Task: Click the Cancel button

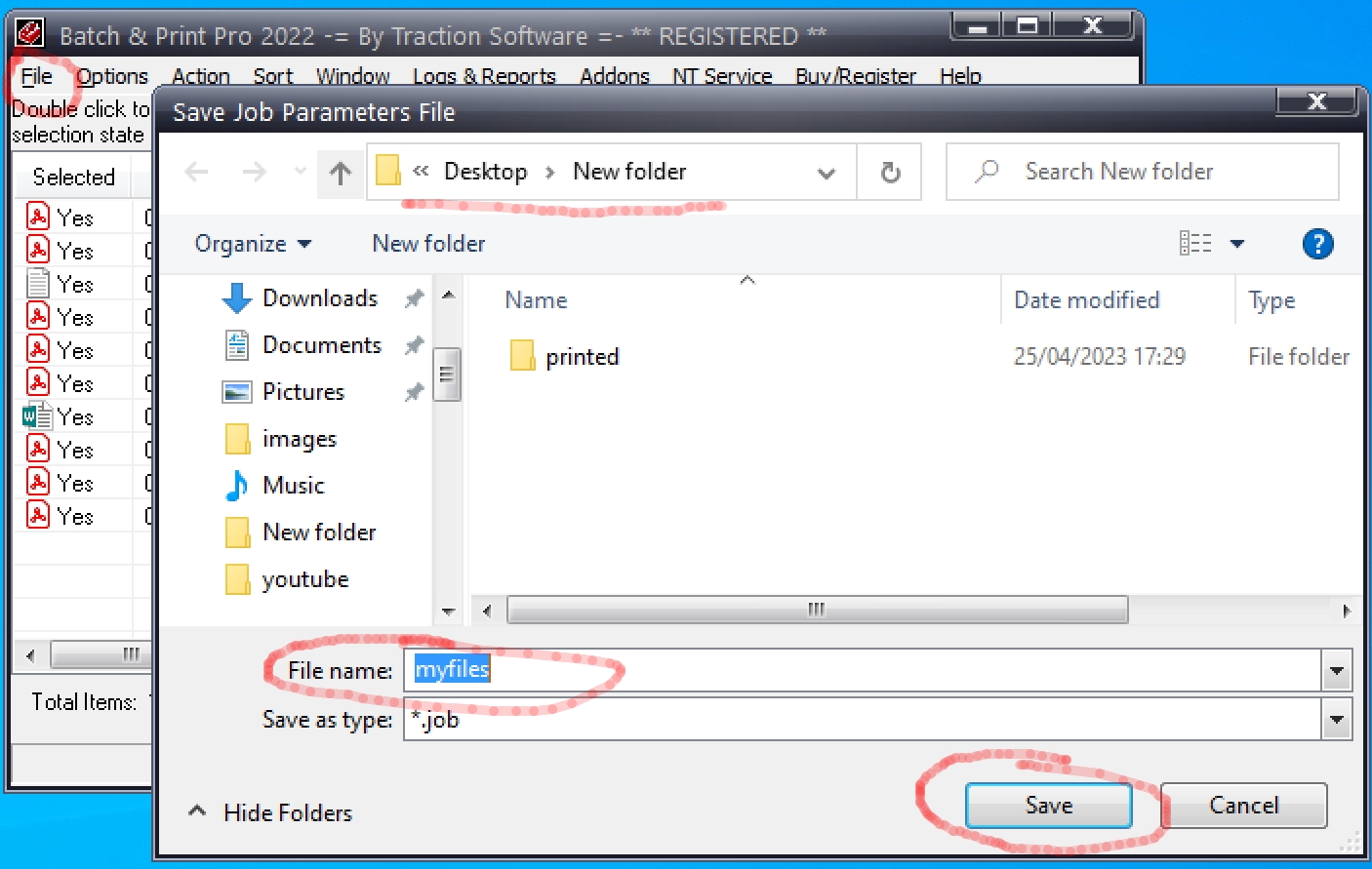Action: (x=1243, y=806)
